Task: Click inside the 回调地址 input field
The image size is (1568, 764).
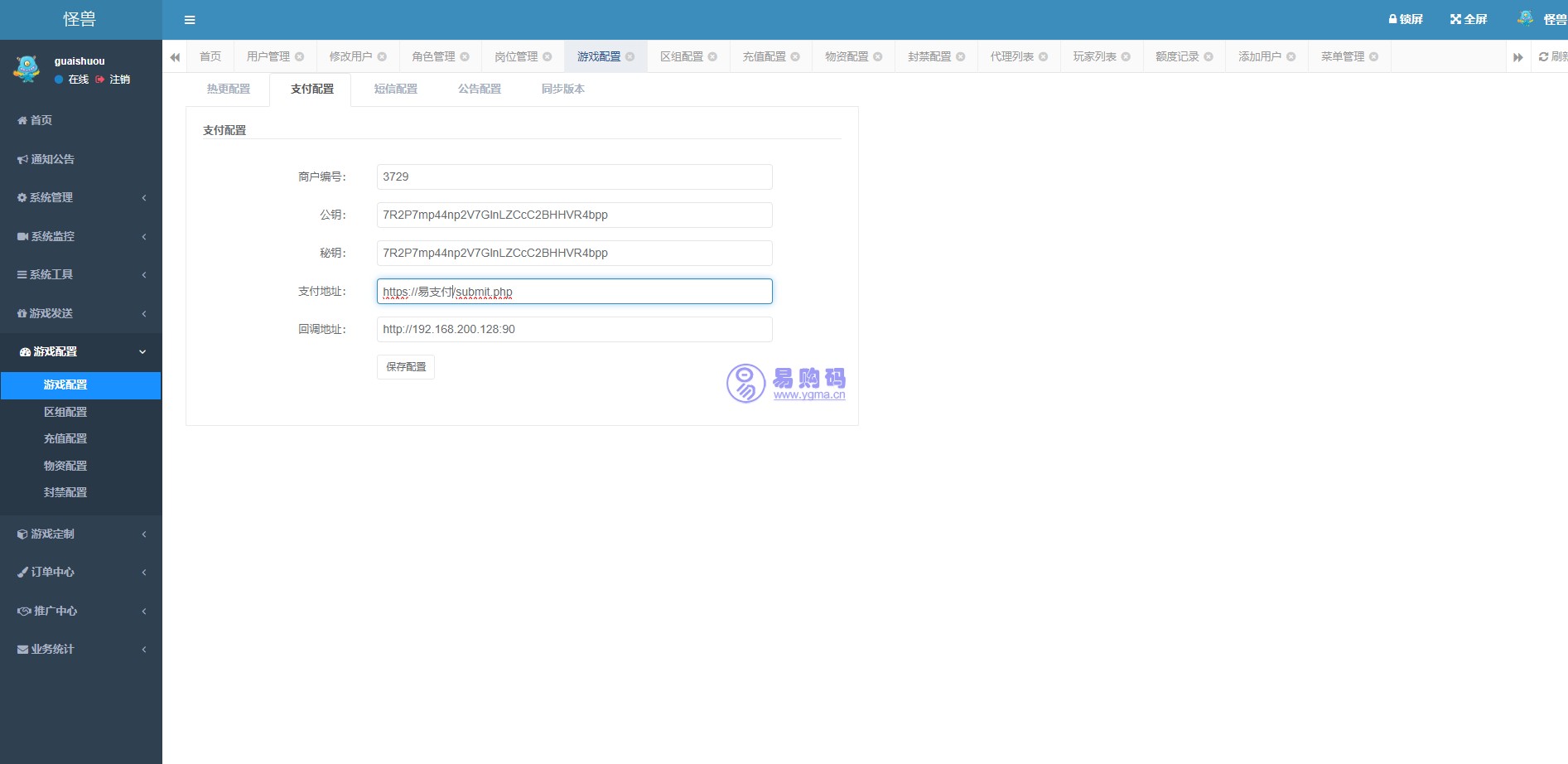Action: [x=573, y=329]
